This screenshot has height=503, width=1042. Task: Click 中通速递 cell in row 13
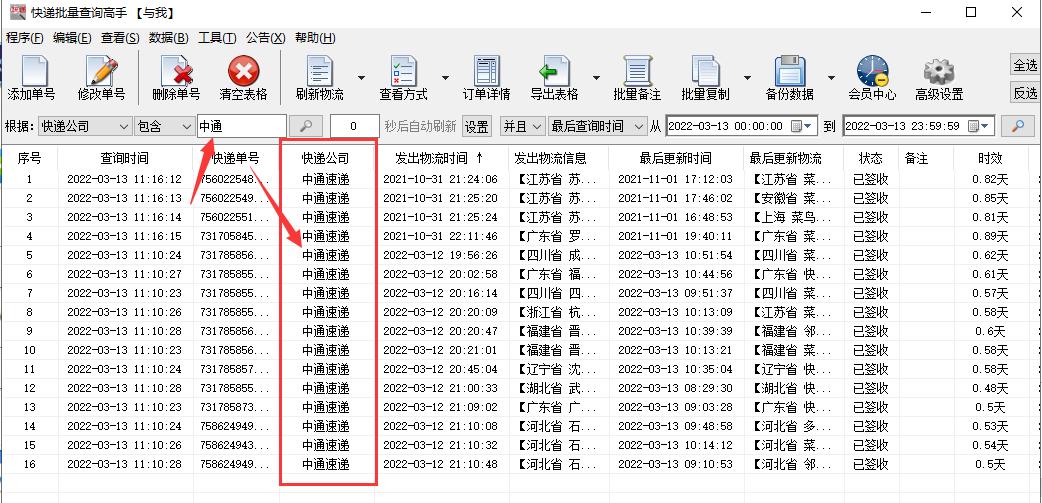pos(326,407)
